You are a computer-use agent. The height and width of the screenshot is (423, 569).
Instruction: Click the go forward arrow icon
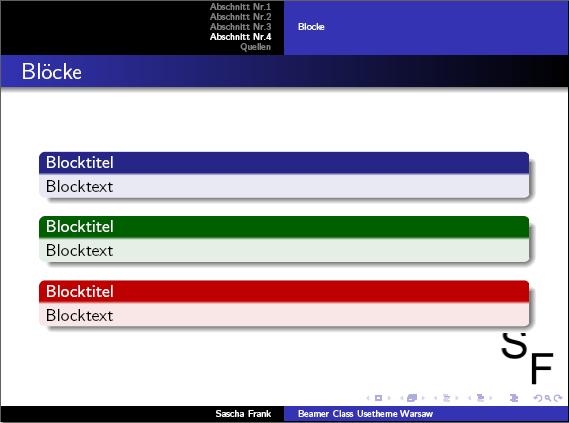(558, 398)
